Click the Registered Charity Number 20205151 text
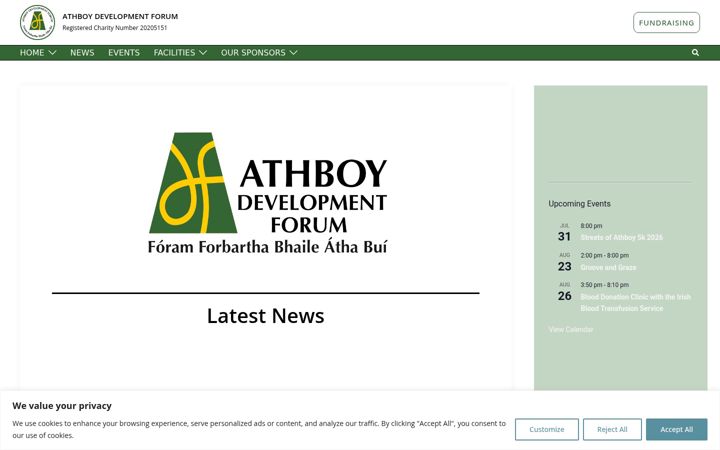 (115, 28)
